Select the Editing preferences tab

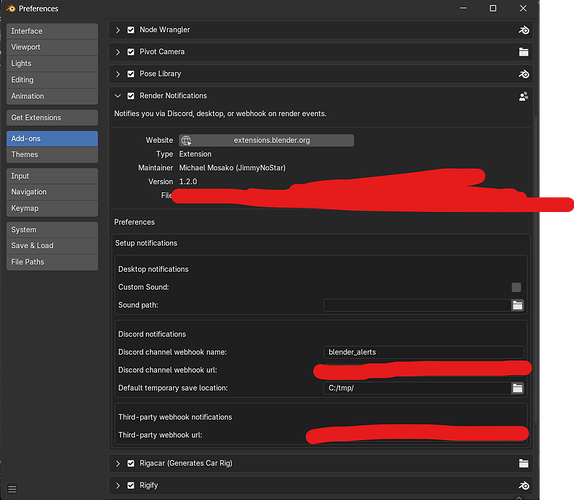[x=52, y=80]
